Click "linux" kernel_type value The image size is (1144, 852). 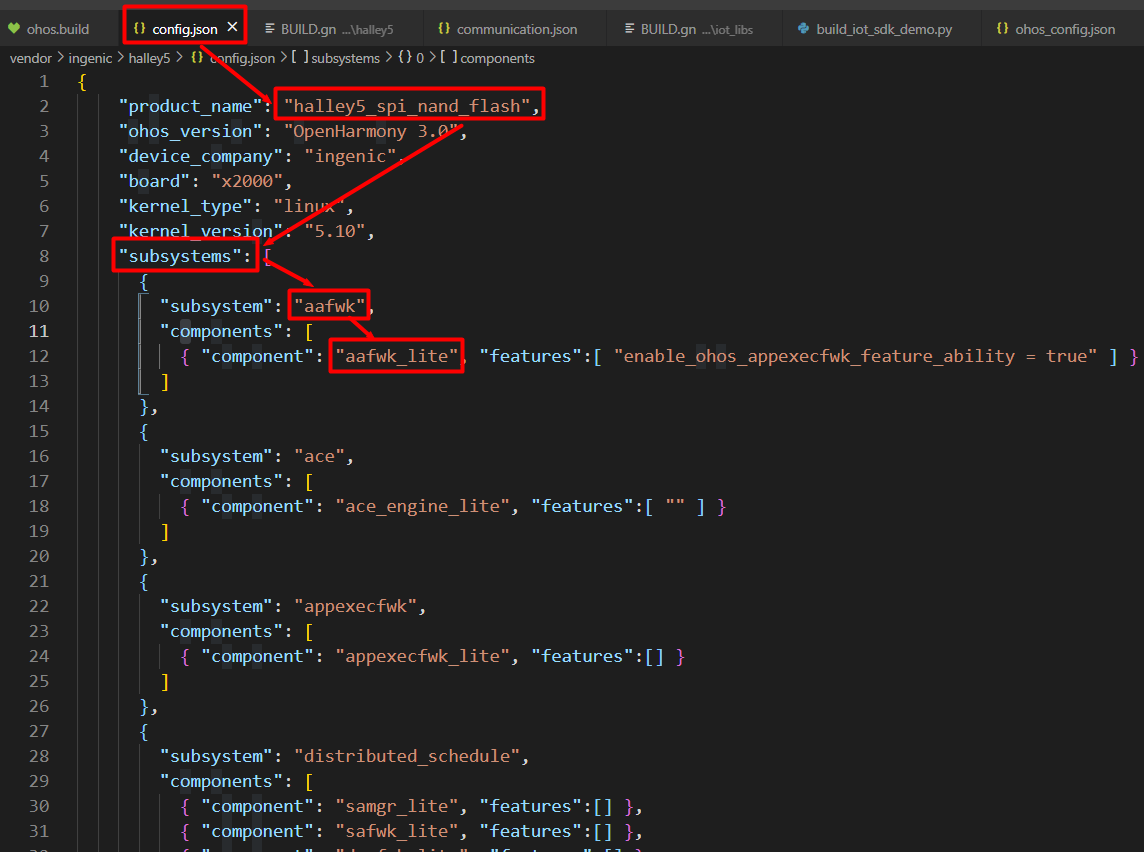pyautogui.click(x=309, y=206)
